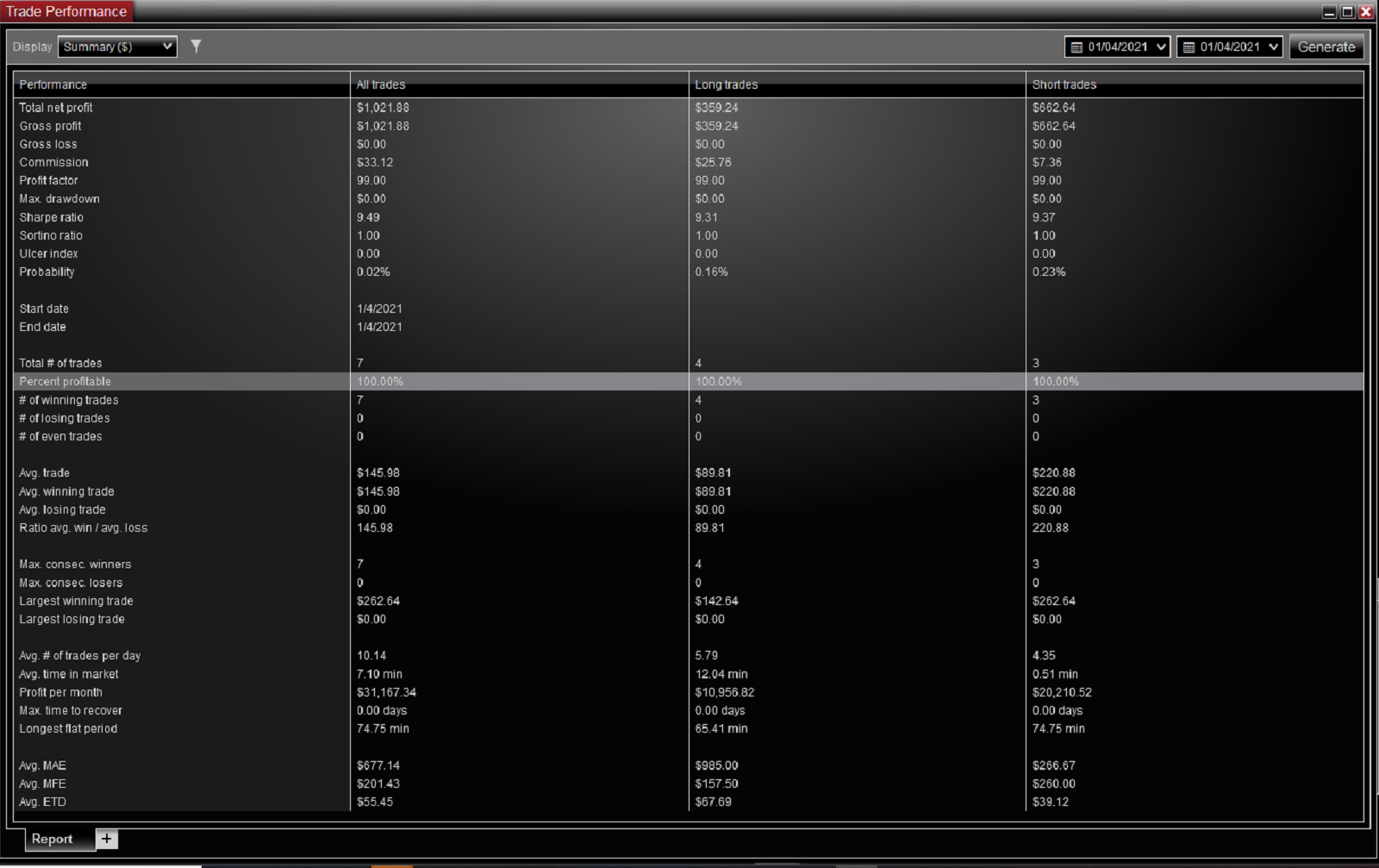Select the Profit factor row label

[x=48, y=180]
